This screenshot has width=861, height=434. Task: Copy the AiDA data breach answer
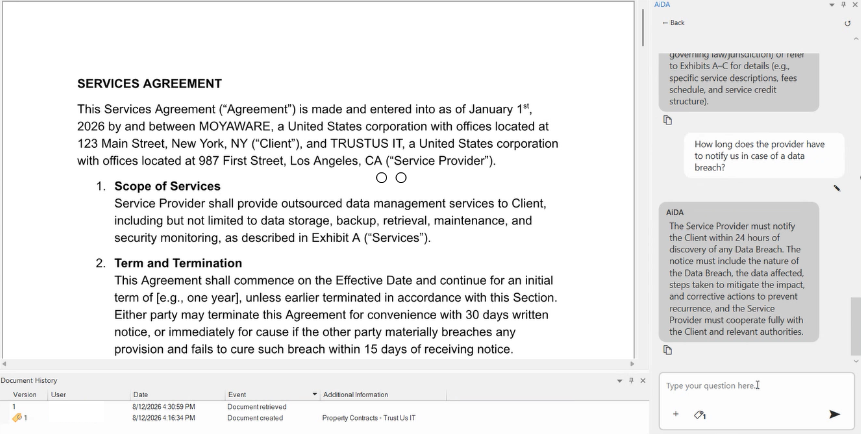pyautogui.click(x=668, y=350)
